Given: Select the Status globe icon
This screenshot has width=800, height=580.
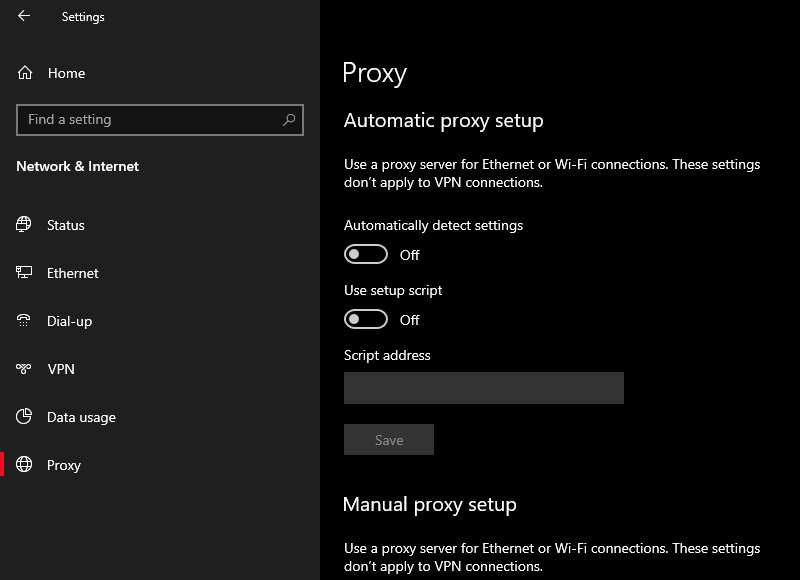Looking at the screenshot, I should click(23, 225).
